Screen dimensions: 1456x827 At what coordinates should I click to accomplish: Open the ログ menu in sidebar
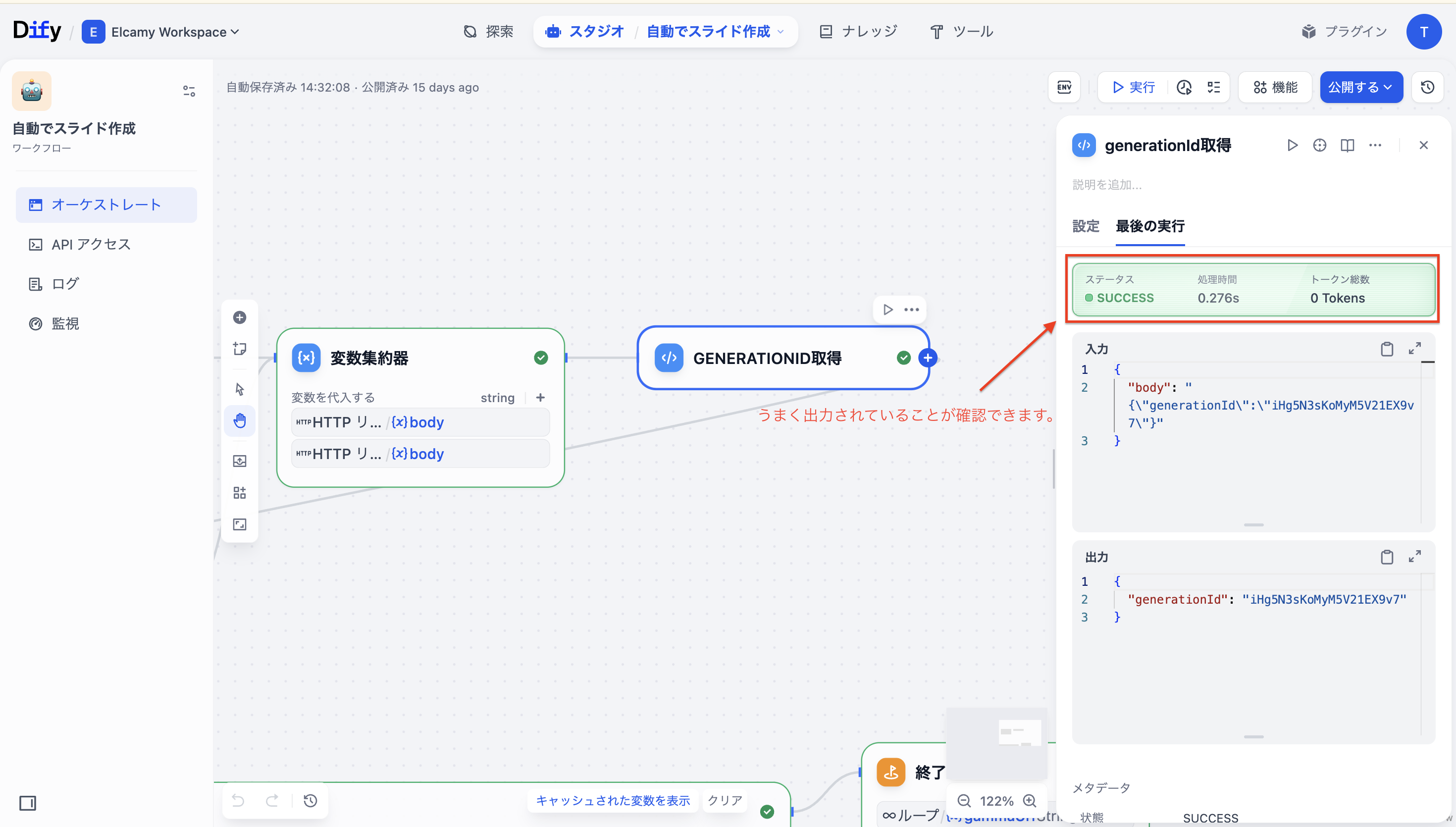pos(65,283)
